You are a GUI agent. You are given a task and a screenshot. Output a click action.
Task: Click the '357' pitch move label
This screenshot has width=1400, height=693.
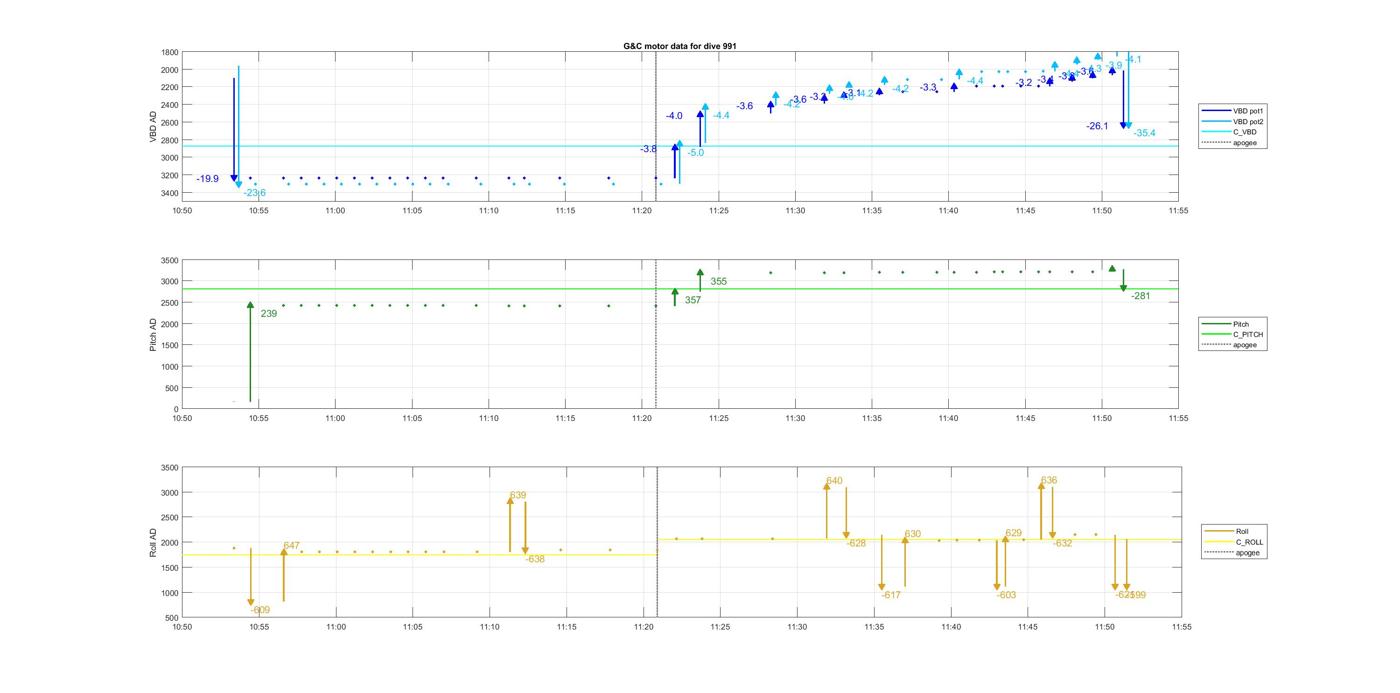click(x=693, y=300)
